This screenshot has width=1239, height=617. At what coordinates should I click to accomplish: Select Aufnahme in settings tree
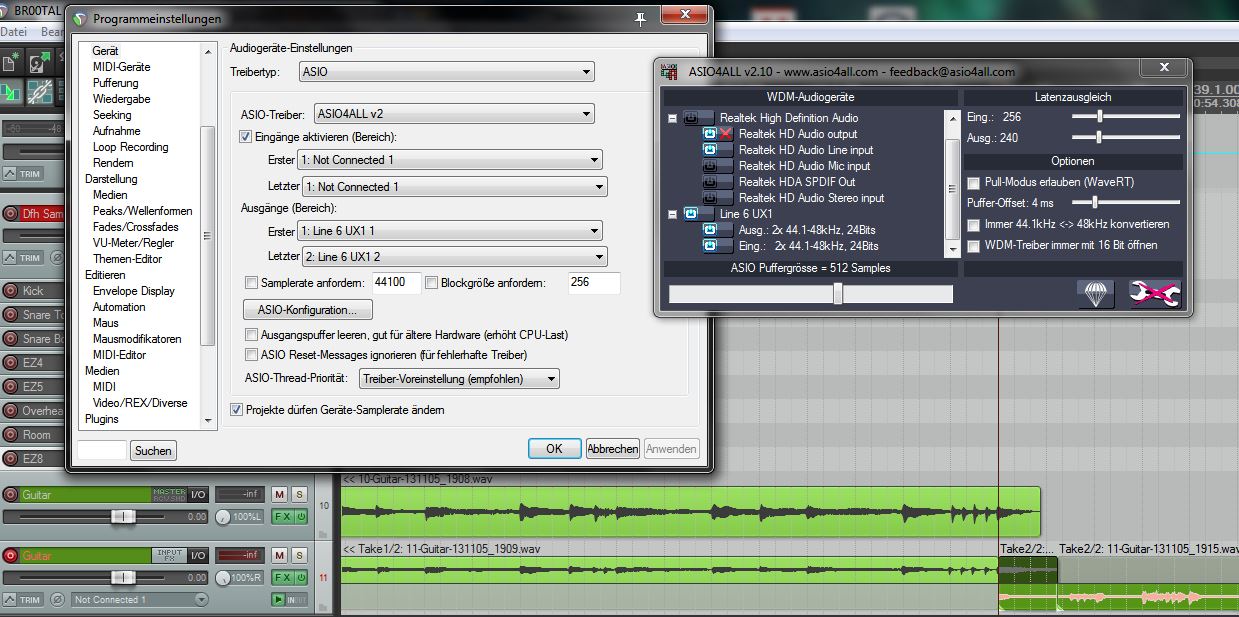pos(116,131)
